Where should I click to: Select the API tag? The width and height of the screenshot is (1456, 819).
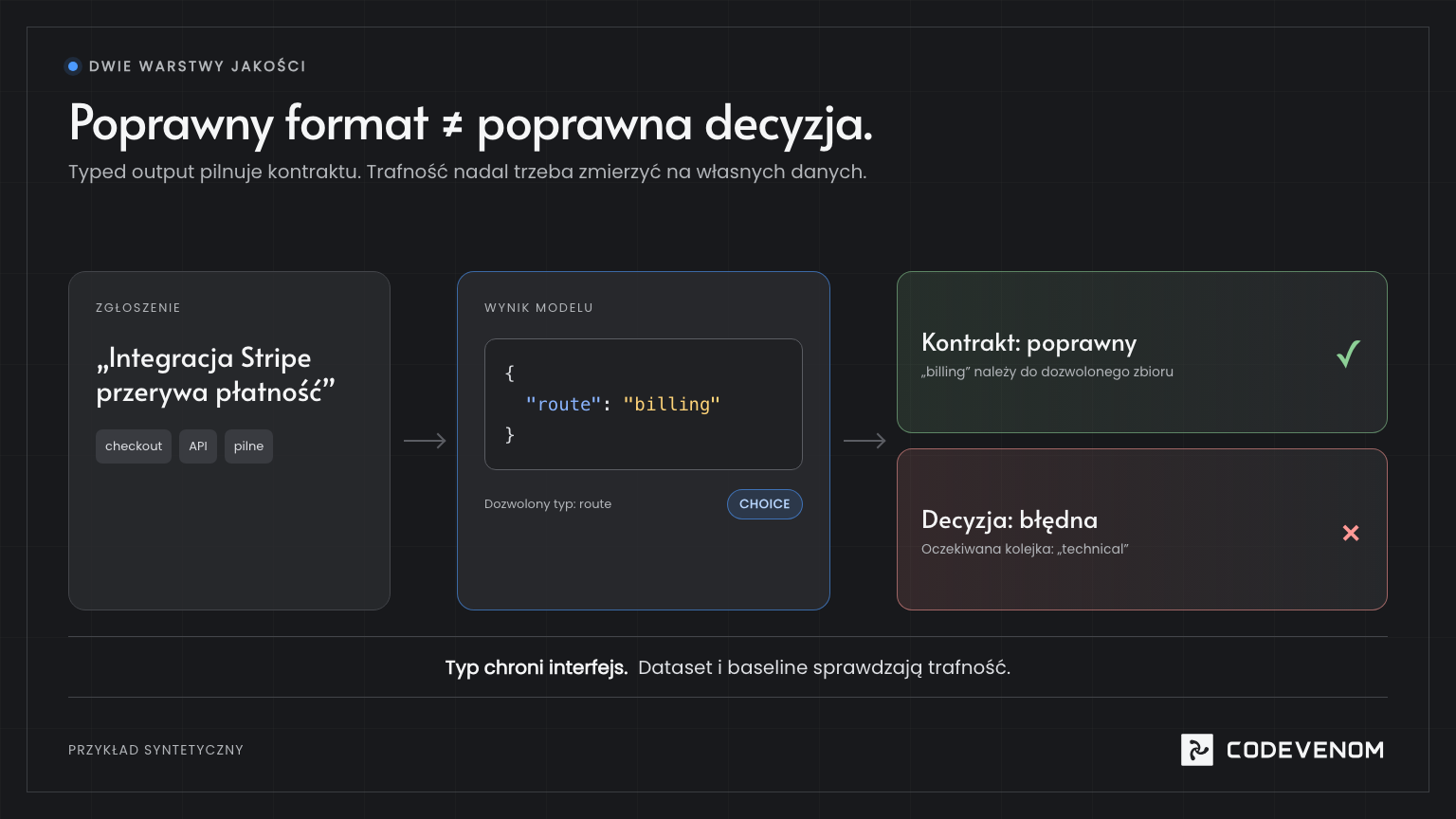click(x=198, y=446)
